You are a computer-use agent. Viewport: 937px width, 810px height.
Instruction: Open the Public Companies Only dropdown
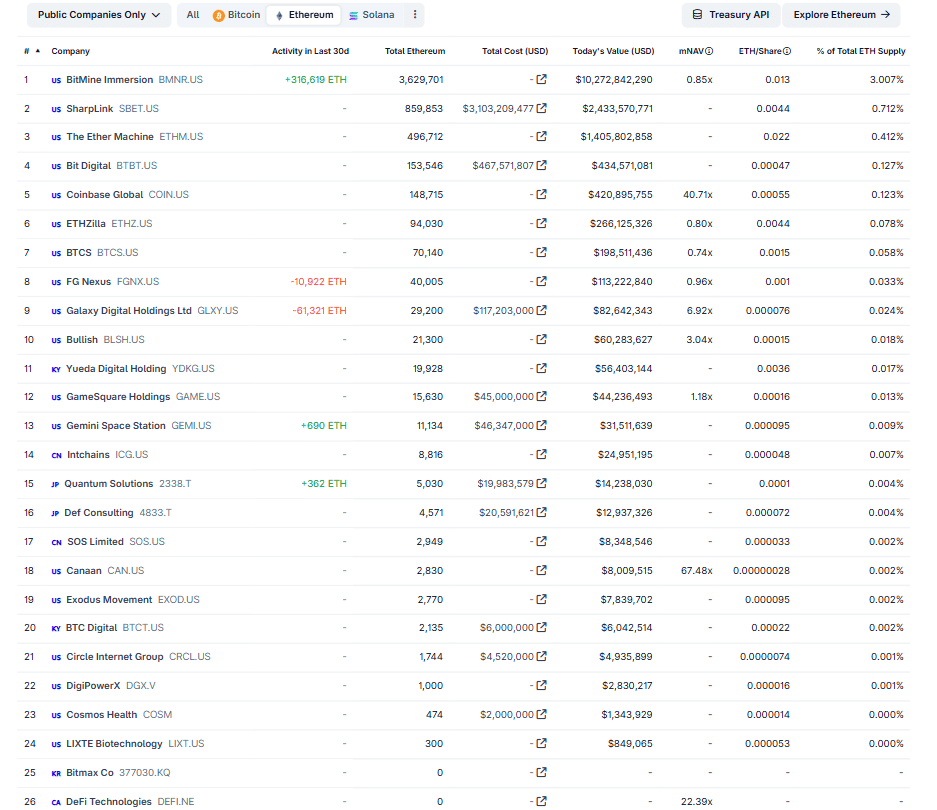coord(98,15)
